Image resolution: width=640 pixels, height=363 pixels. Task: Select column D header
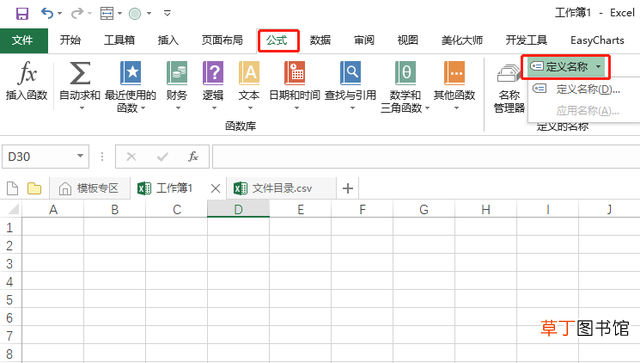pos(238,209)
